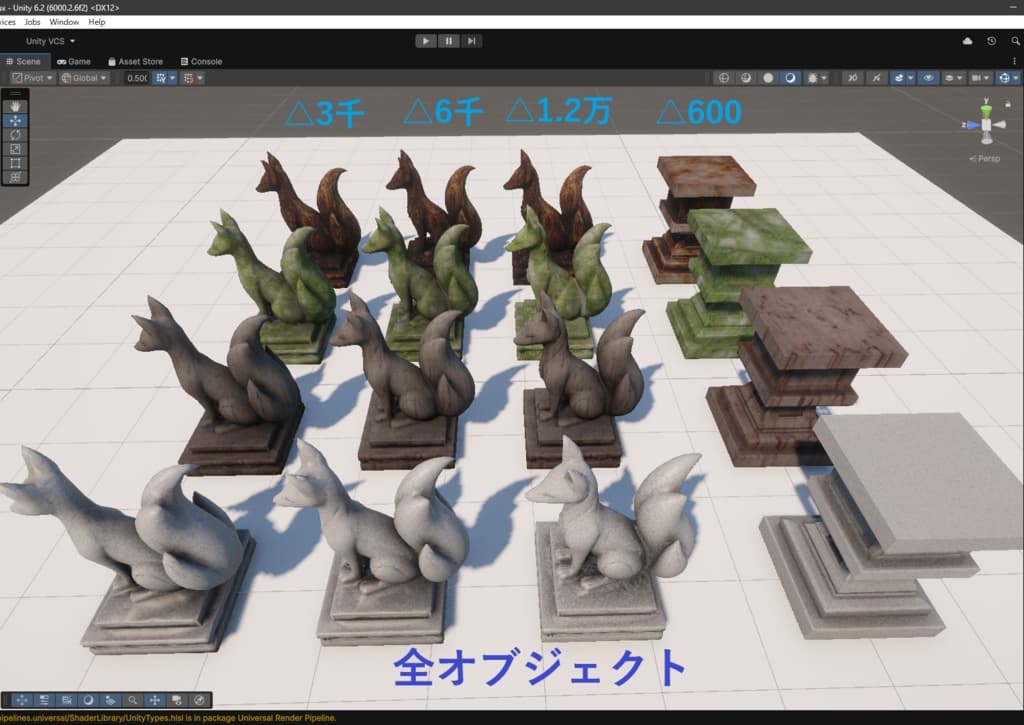Click the grid snap value field
Viewport: 1024px width, 725px height.
click(x=136, y=78)
